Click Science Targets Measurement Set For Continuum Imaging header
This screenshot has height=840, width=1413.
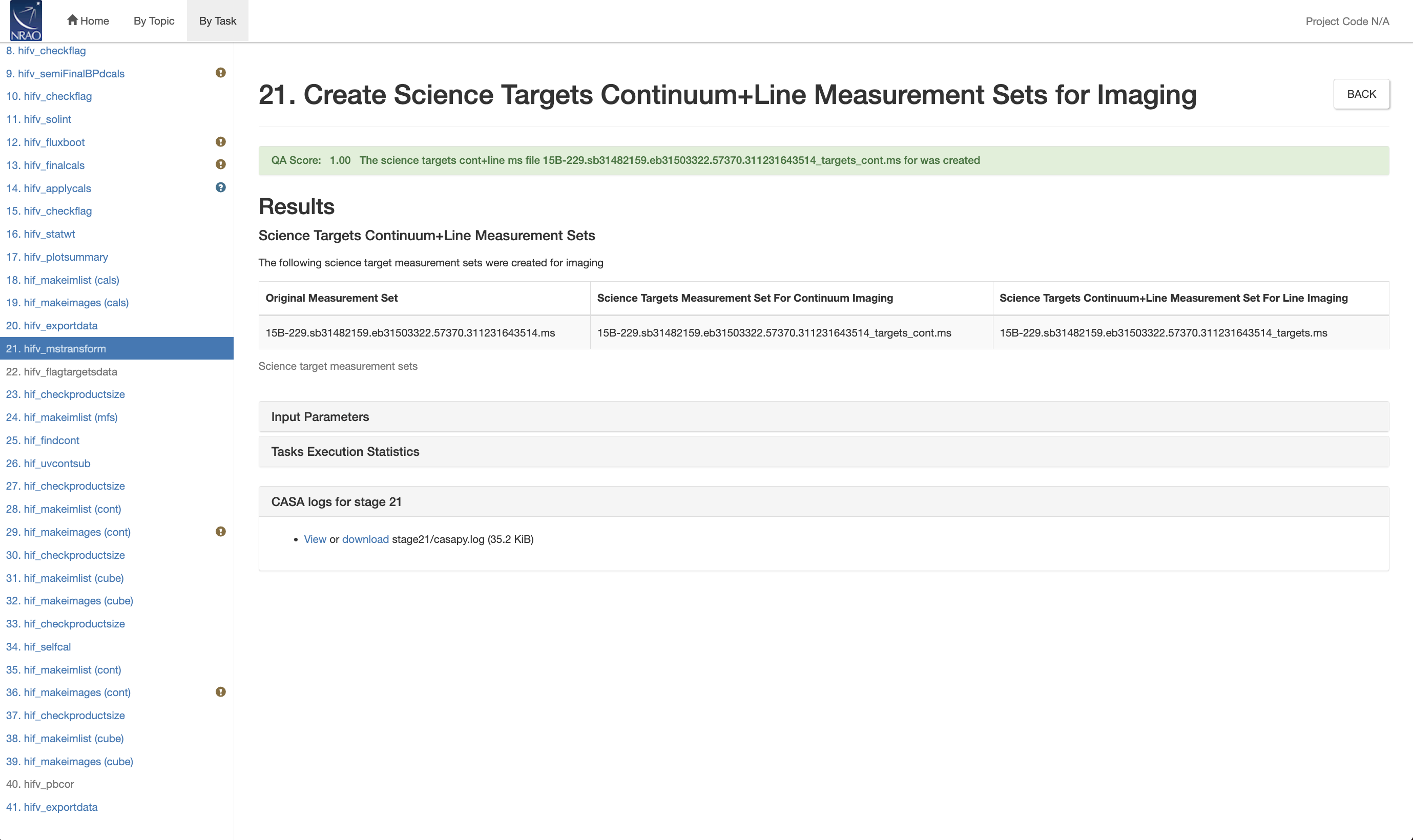pyautogui.click(x=792, y=298)
